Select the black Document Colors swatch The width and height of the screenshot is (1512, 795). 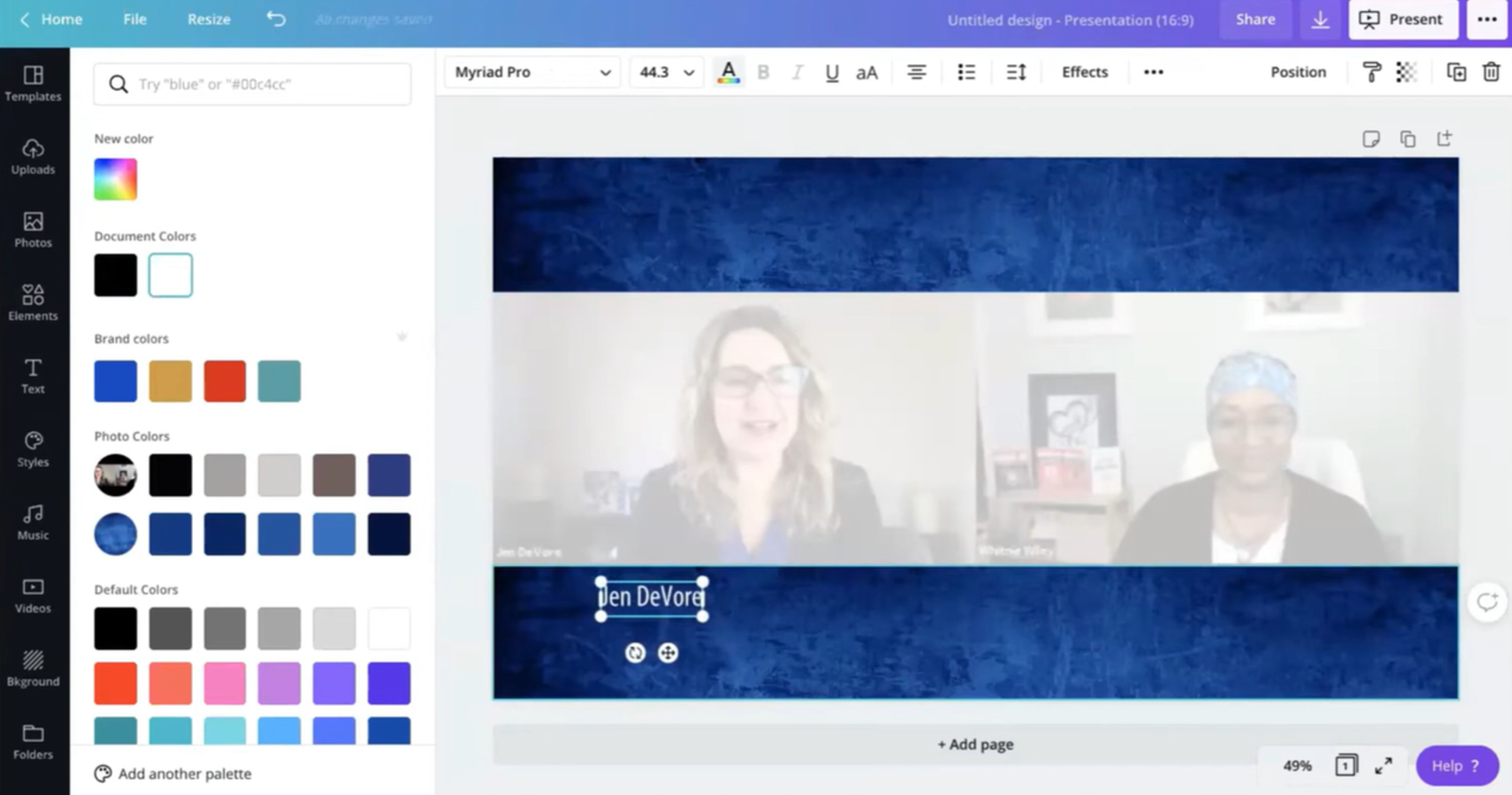[x=115, y=275]
